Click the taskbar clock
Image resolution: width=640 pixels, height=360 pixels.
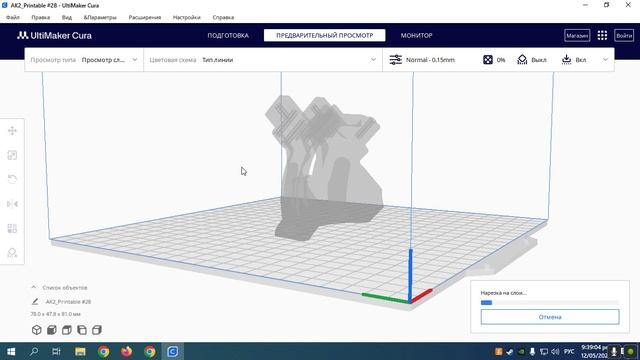tap(594, 351)
